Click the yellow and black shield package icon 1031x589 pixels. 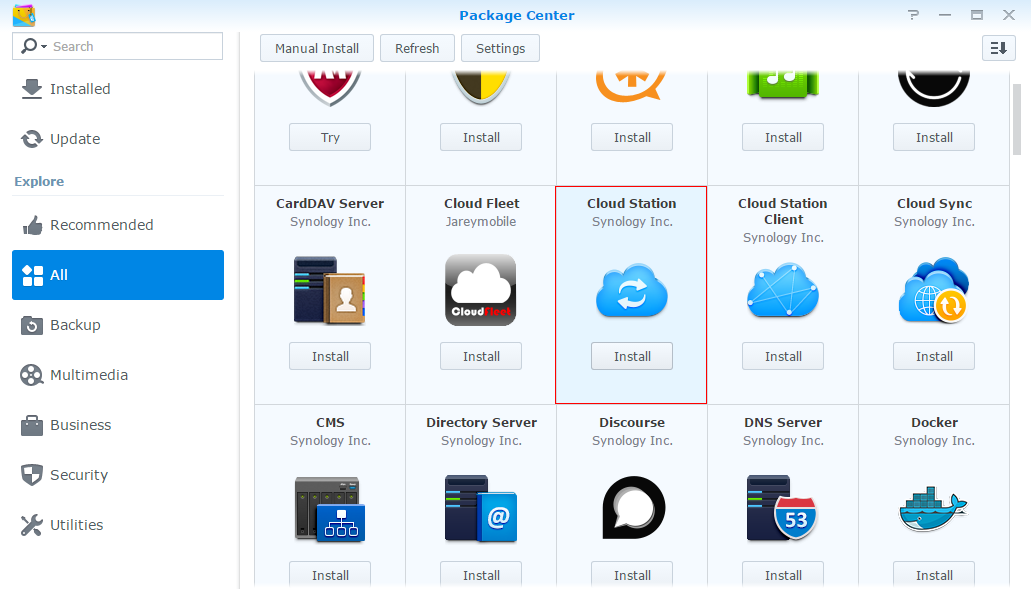pos(481,89)
